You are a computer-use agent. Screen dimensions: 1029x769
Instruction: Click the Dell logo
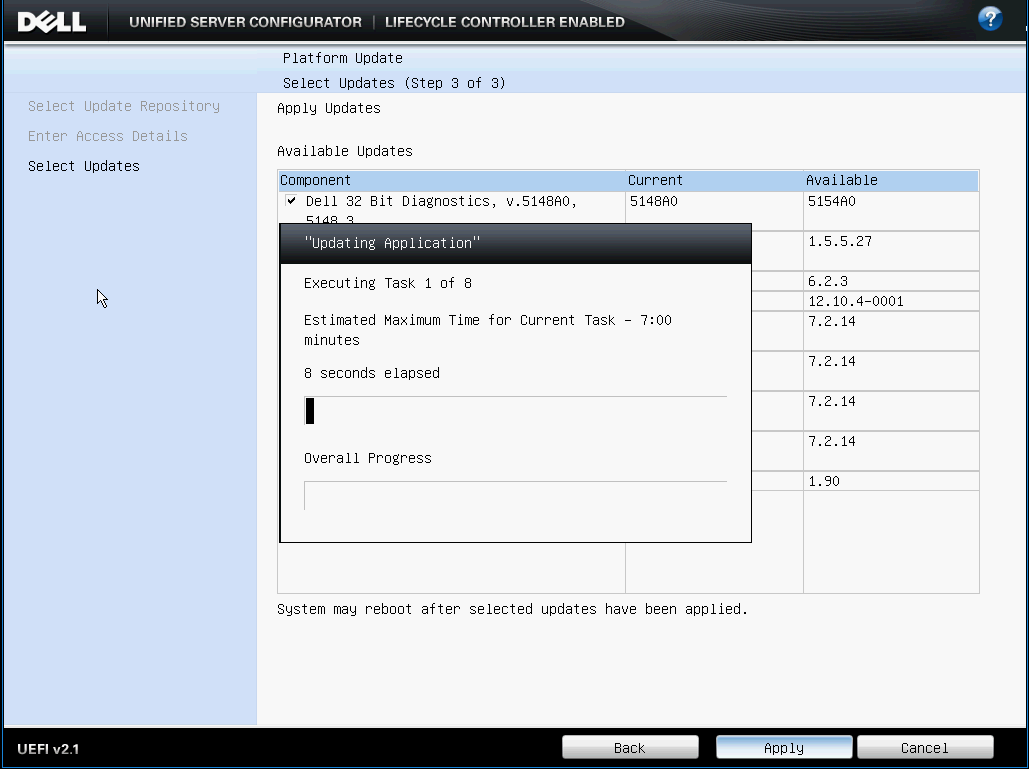[x=52, y=22]
